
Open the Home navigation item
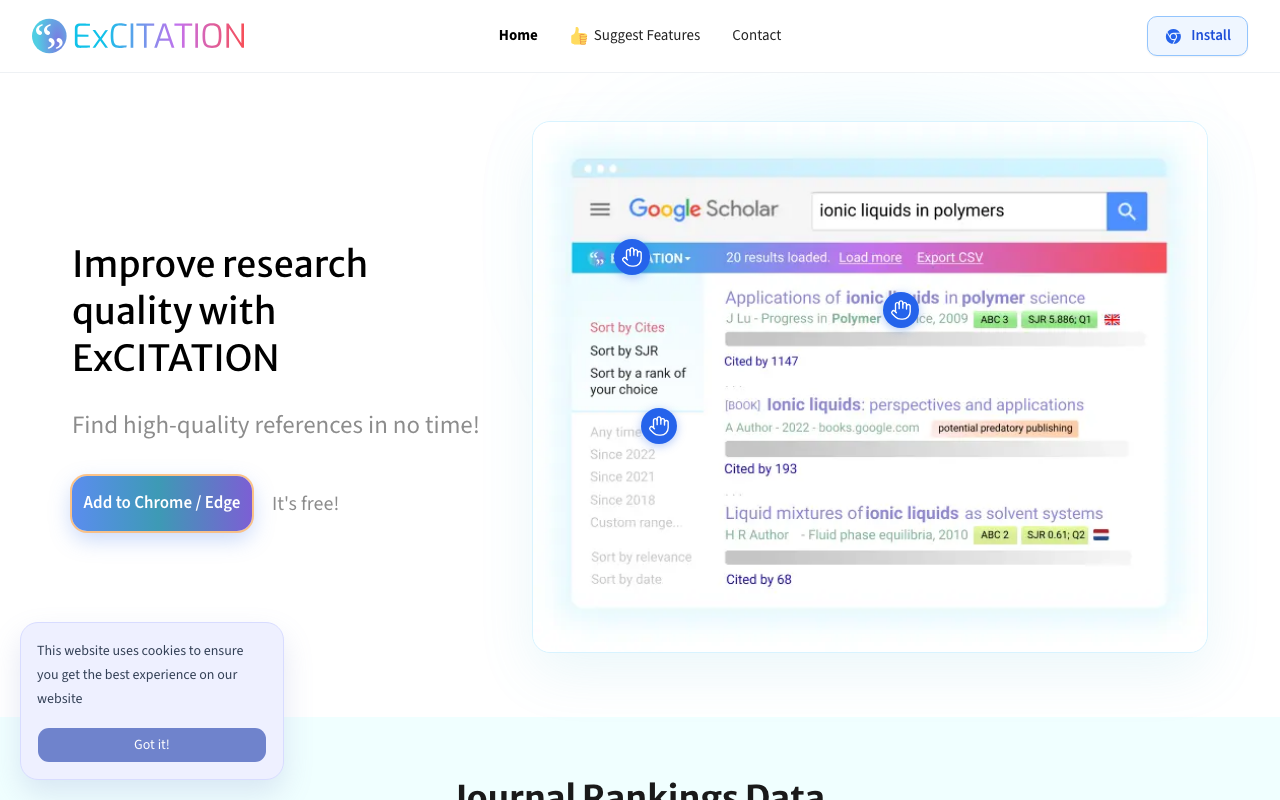point(518,36)
